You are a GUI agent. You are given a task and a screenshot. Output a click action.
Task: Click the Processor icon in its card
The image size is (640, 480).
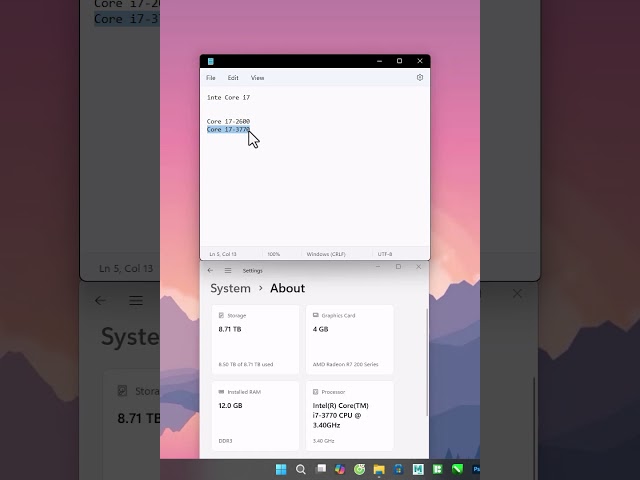316,392
